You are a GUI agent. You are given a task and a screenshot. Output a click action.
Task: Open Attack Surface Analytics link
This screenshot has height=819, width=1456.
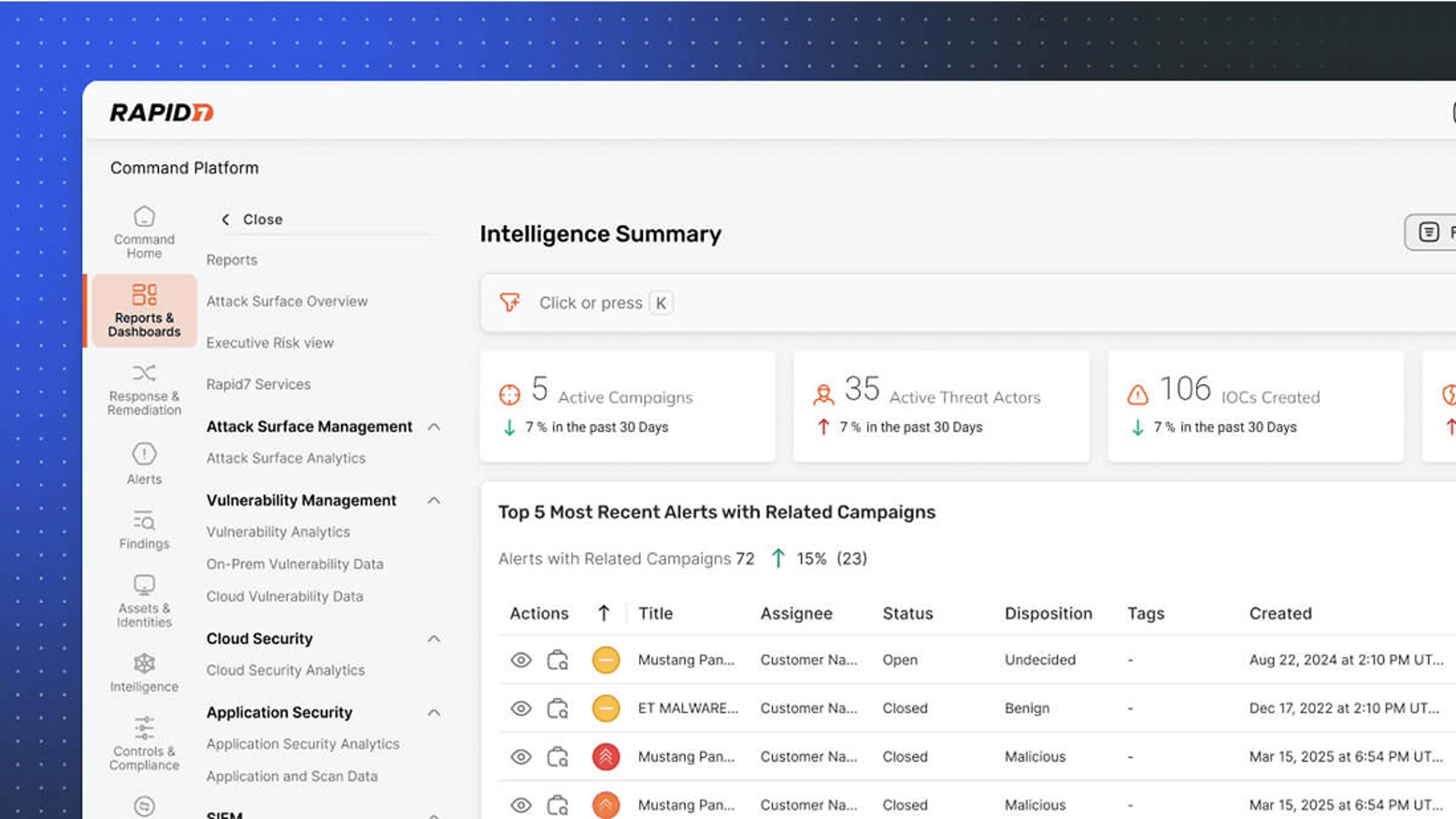tap(286, 458)
